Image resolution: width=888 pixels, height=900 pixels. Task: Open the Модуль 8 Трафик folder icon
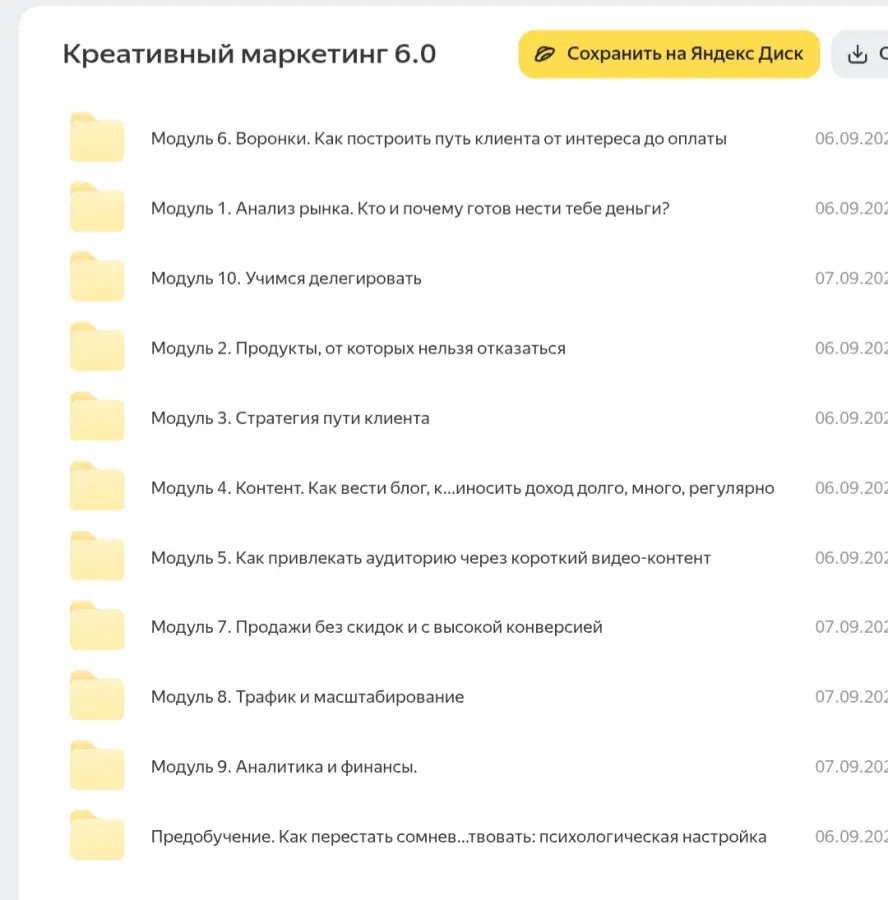(97, 696)
